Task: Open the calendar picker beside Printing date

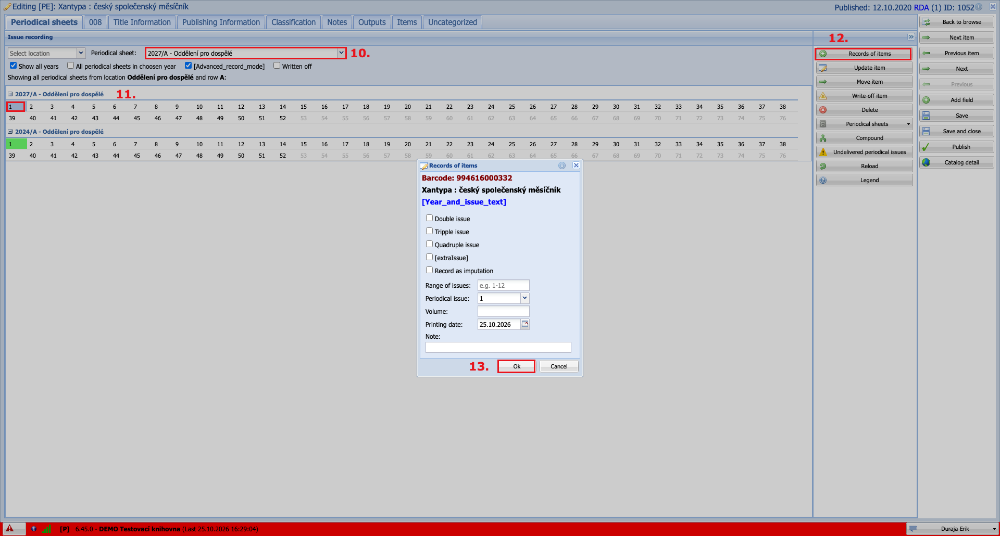Action: click(x=526, y=324)
